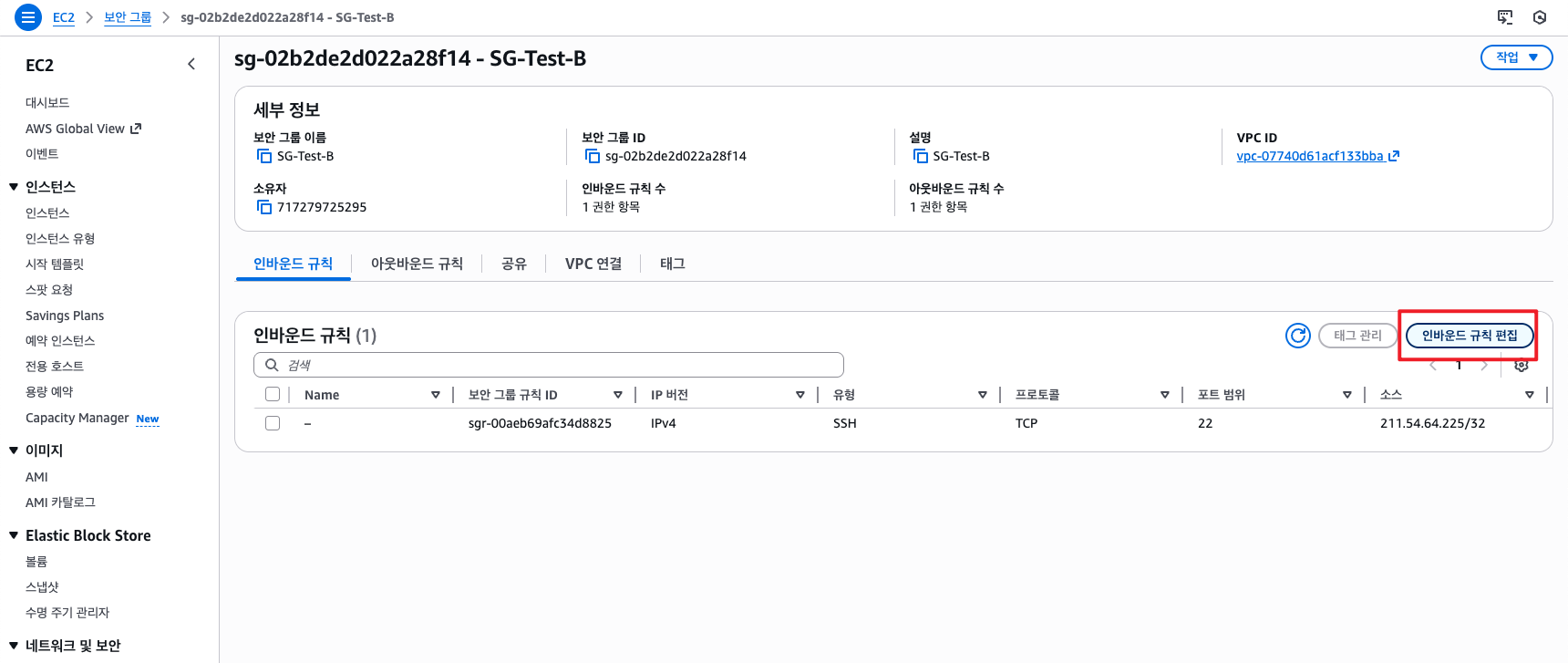Collapse the 인스턴스 sidebar section
The width and height of the screenshot is (1568, 663).
[x=14, y=187]
